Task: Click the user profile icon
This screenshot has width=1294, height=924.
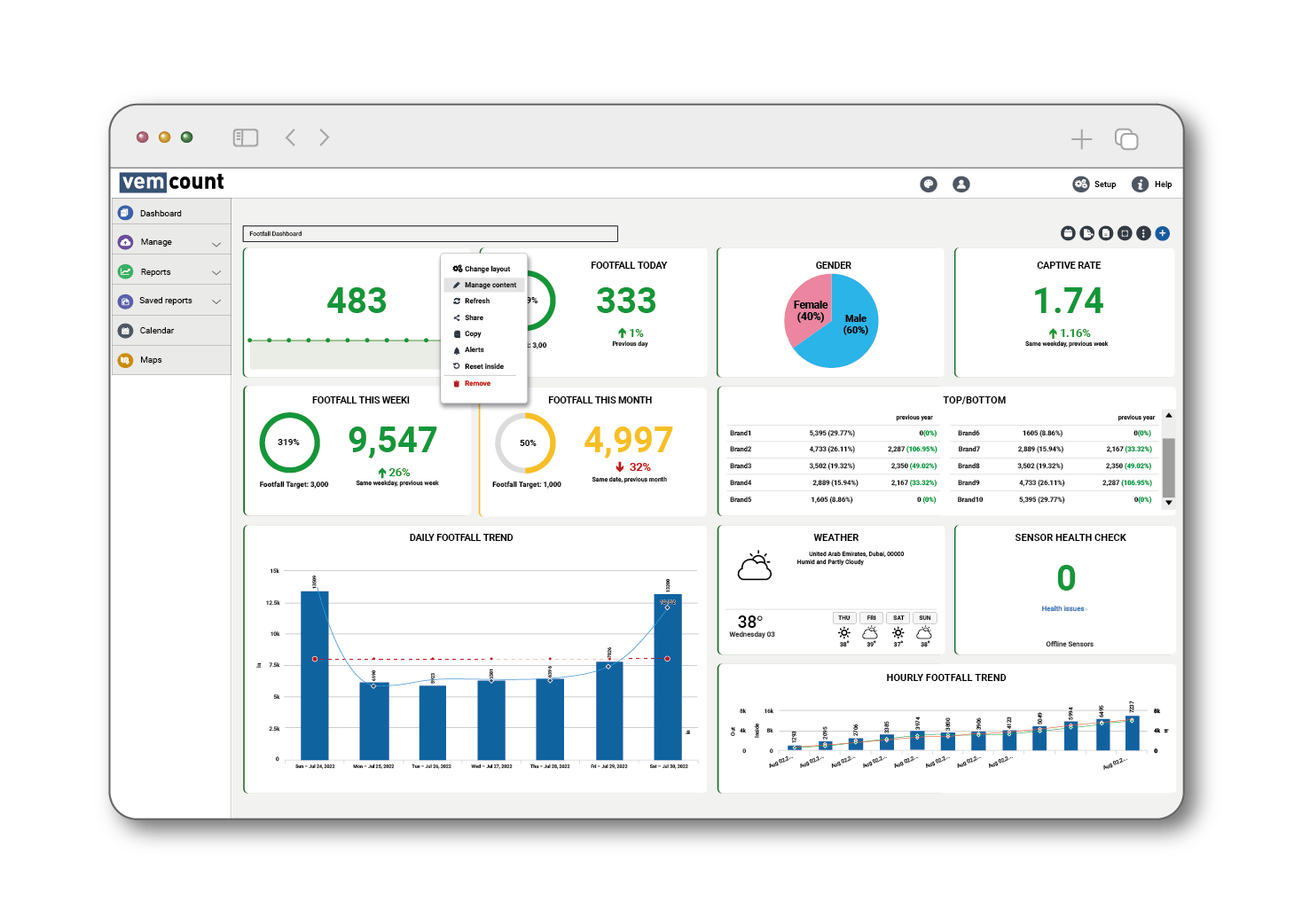Action: (x=961, y=184)
